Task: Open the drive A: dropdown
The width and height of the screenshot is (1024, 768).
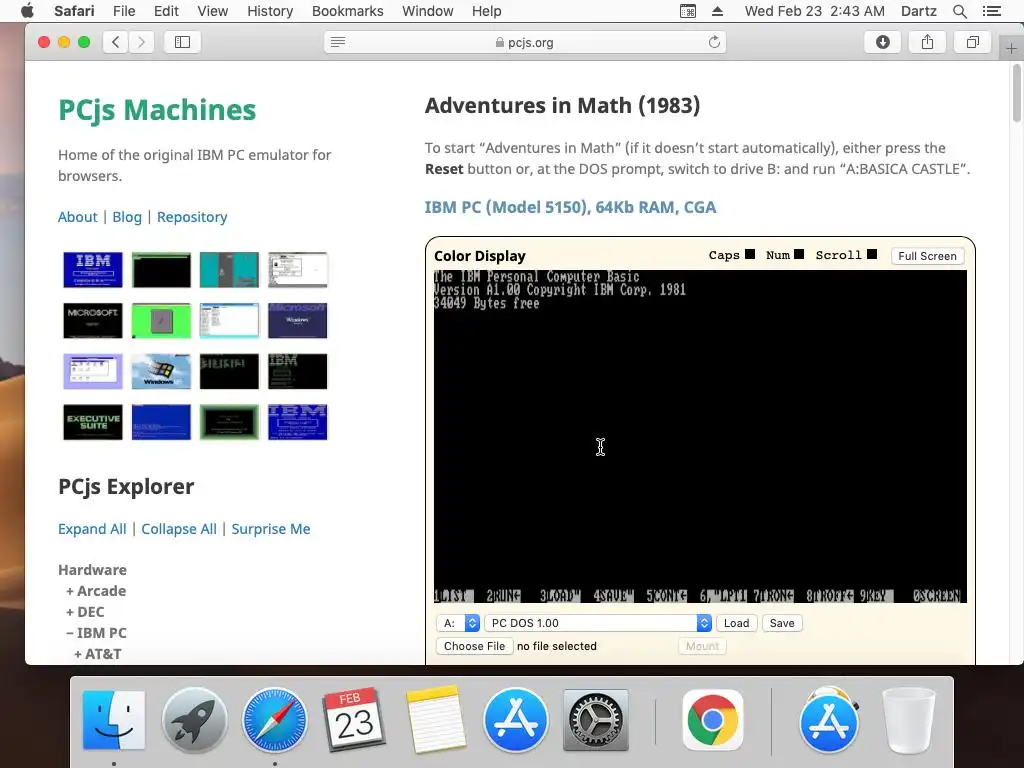Action: pyautogui.click(x=458, y=623)
